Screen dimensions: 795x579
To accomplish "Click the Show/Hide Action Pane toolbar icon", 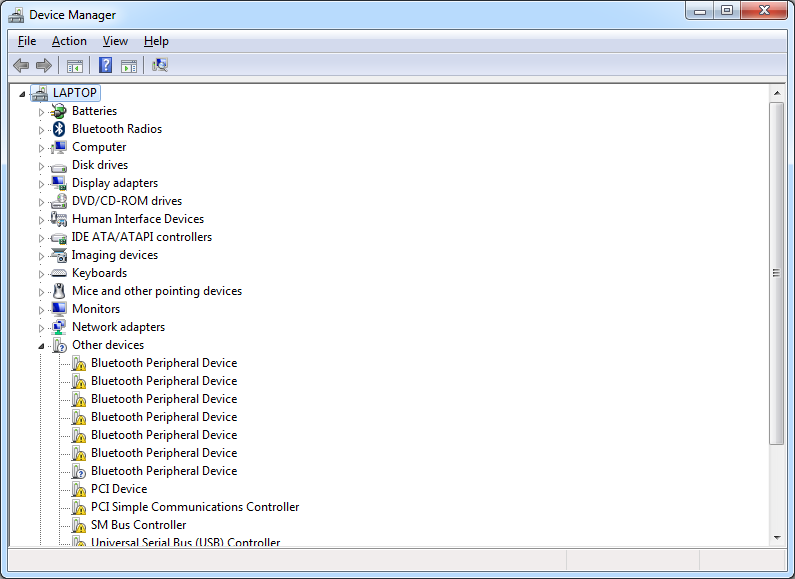I will coord(129,65).
